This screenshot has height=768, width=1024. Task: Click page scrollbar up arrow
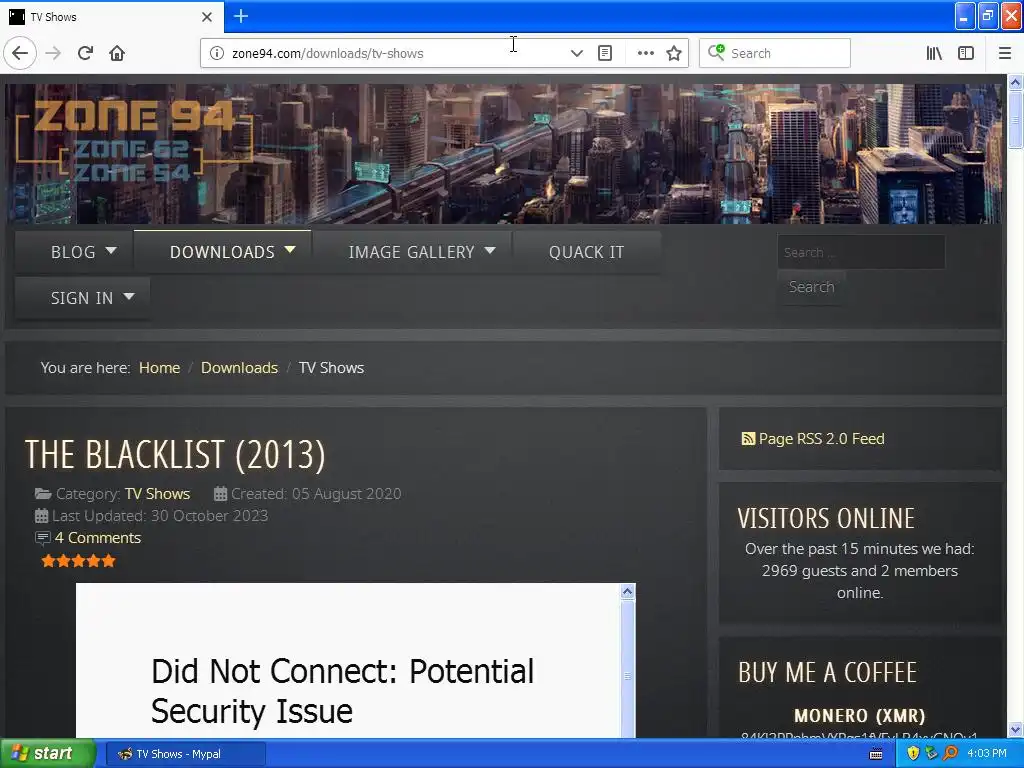[1016, 82]
